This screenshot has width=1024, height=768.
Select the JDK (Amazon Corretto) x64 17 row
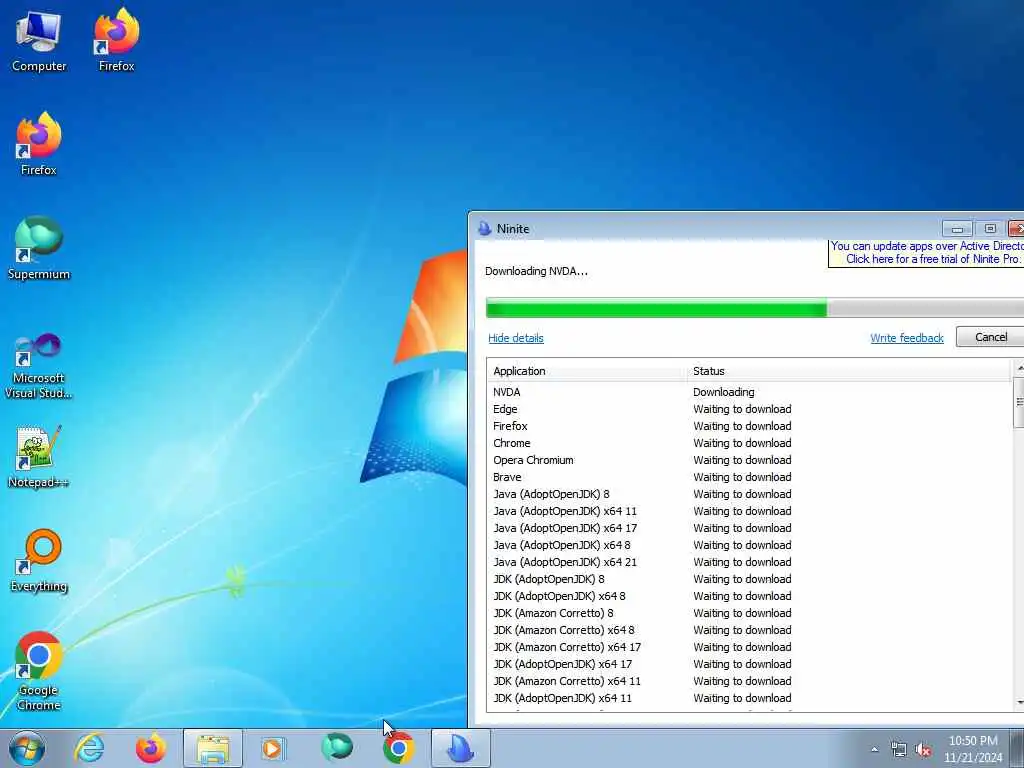coord(749,647)
